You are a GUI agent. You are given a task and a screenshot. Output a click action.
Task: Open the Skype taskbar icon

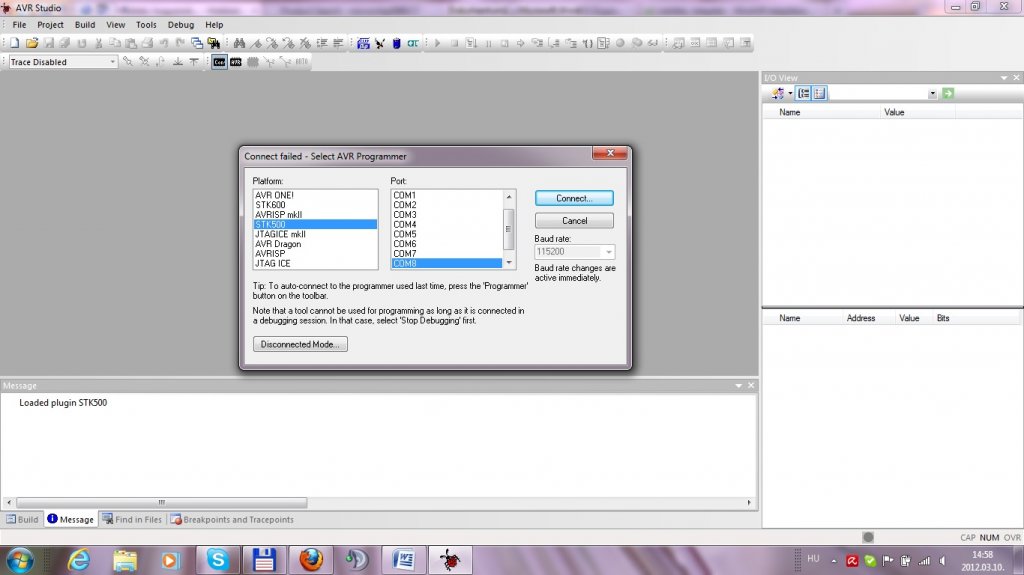[217, 560]
